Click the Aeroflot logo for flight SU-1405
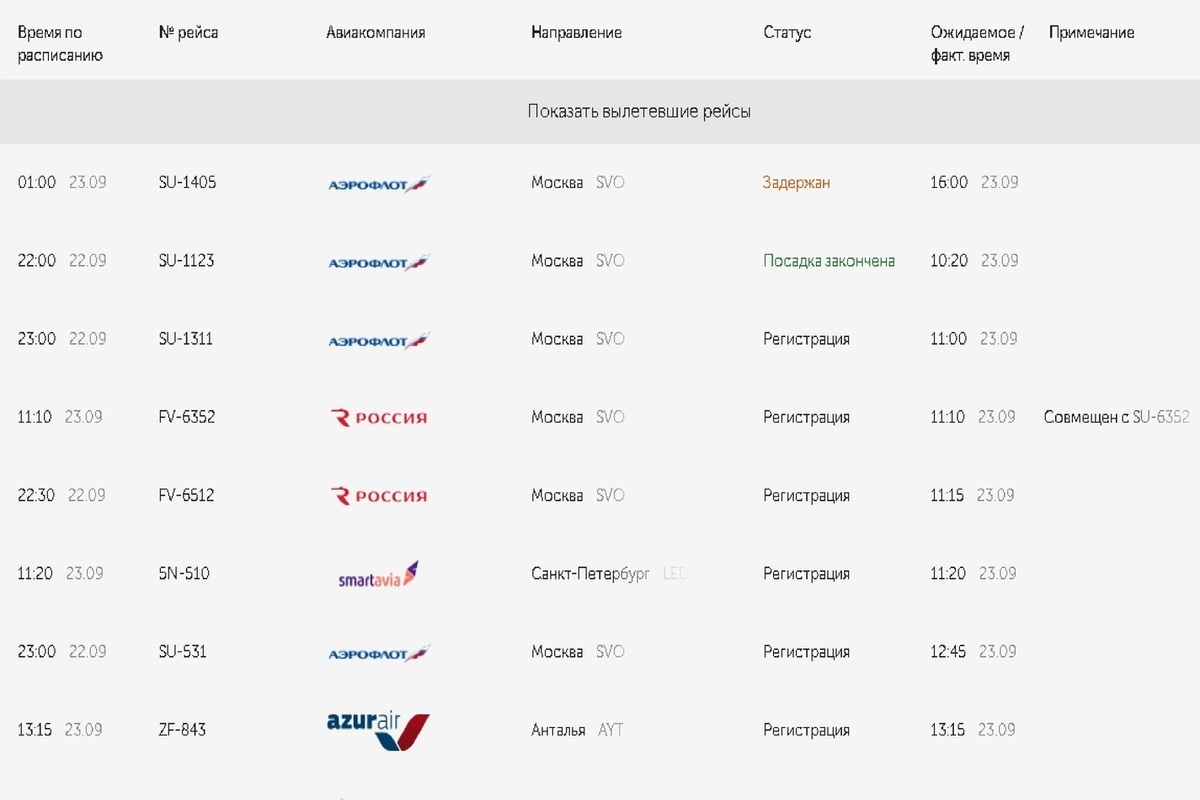Image resolution: width=1200 pixels, height=800 pixels. [379, 183]
